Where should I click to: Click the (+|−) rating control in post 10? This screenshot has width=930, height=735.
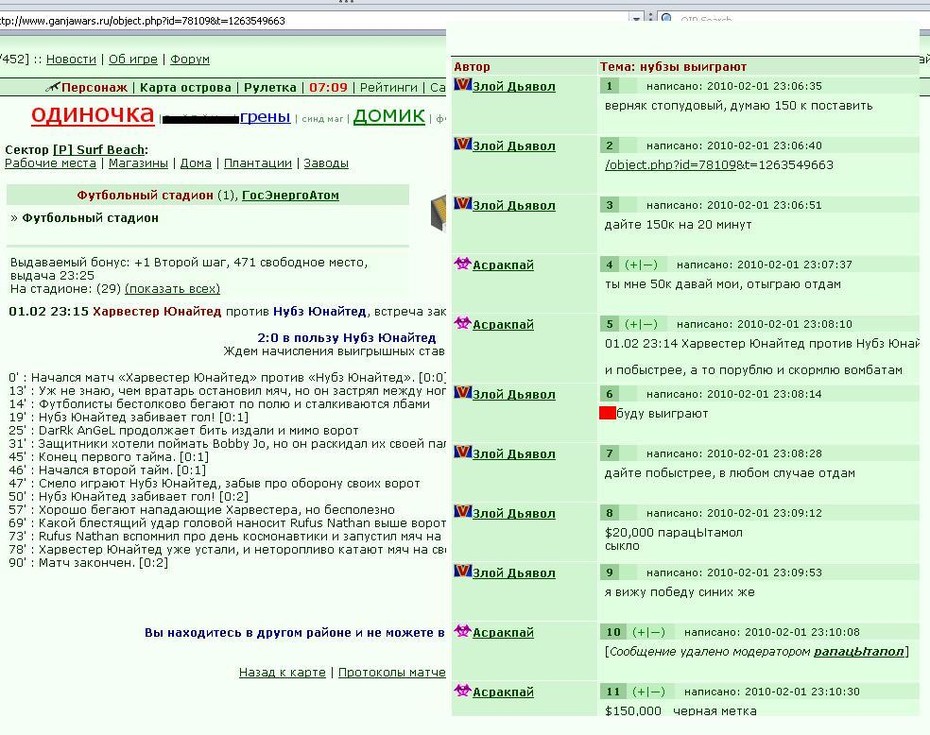[x=648, y=632]
